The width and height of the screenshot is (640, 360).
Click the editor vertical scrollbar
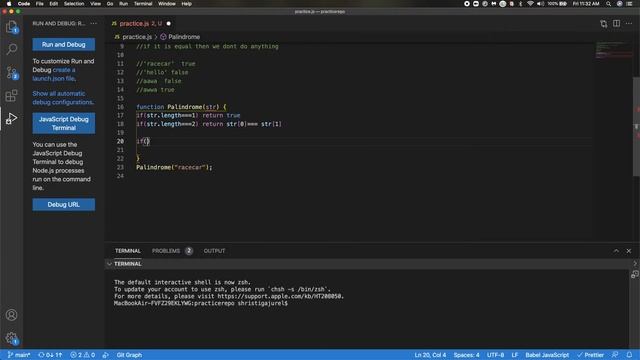(636, 127)
